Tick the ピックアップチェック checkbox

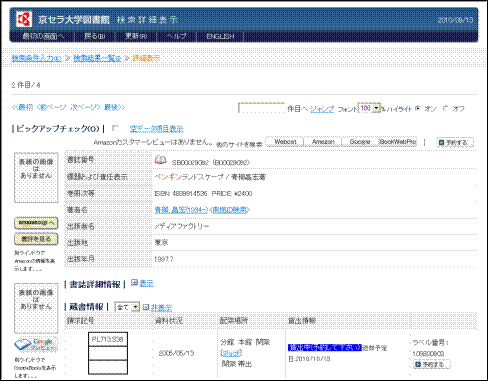point(115,128)
